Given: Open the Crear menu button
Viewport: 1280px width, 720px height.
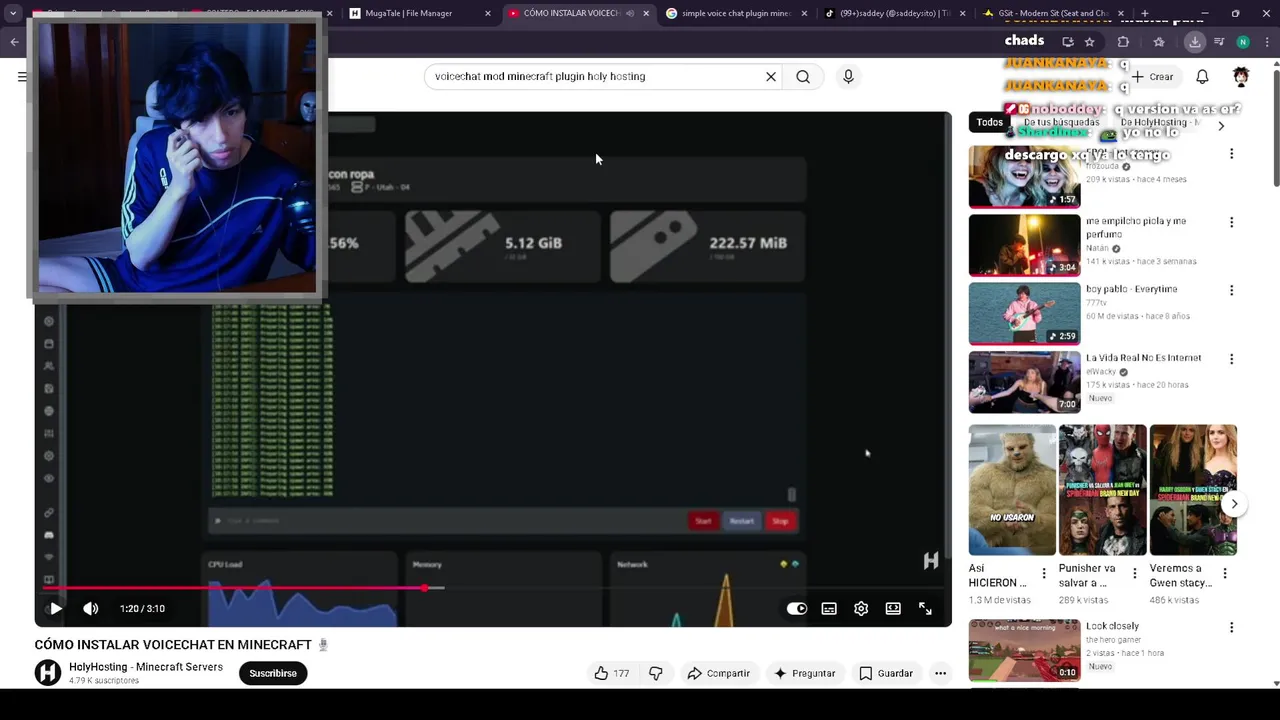Looking at the screenshot, I should 1152,76.
